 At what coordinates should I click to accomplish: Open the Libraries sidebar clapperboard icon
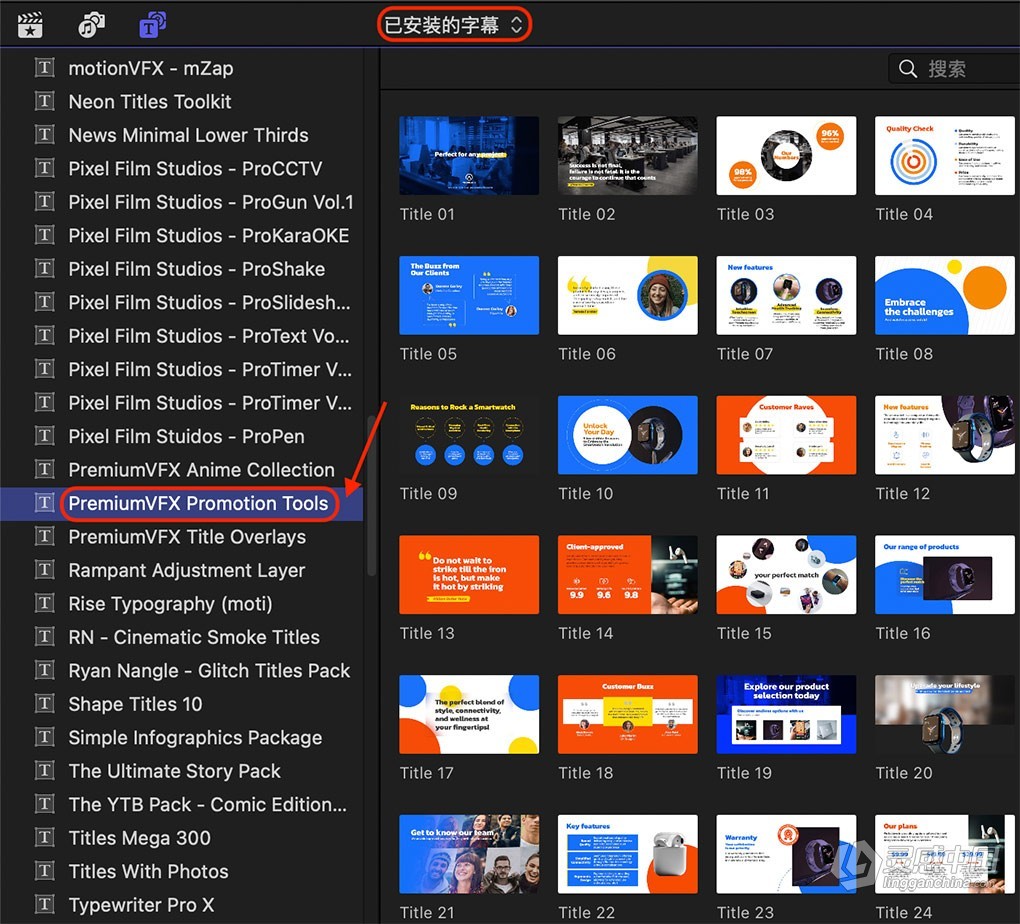click(x=31, y=25)
